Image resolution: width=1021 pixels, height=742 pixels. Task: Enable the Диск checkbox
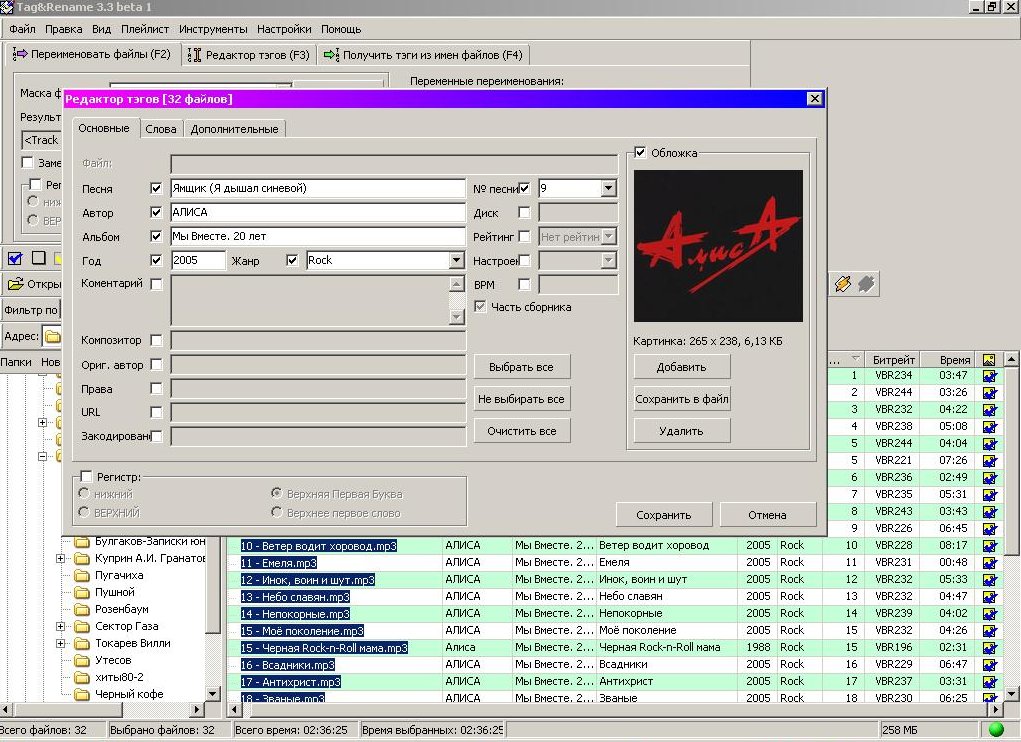pyautogui.click(x=524, y=212)
